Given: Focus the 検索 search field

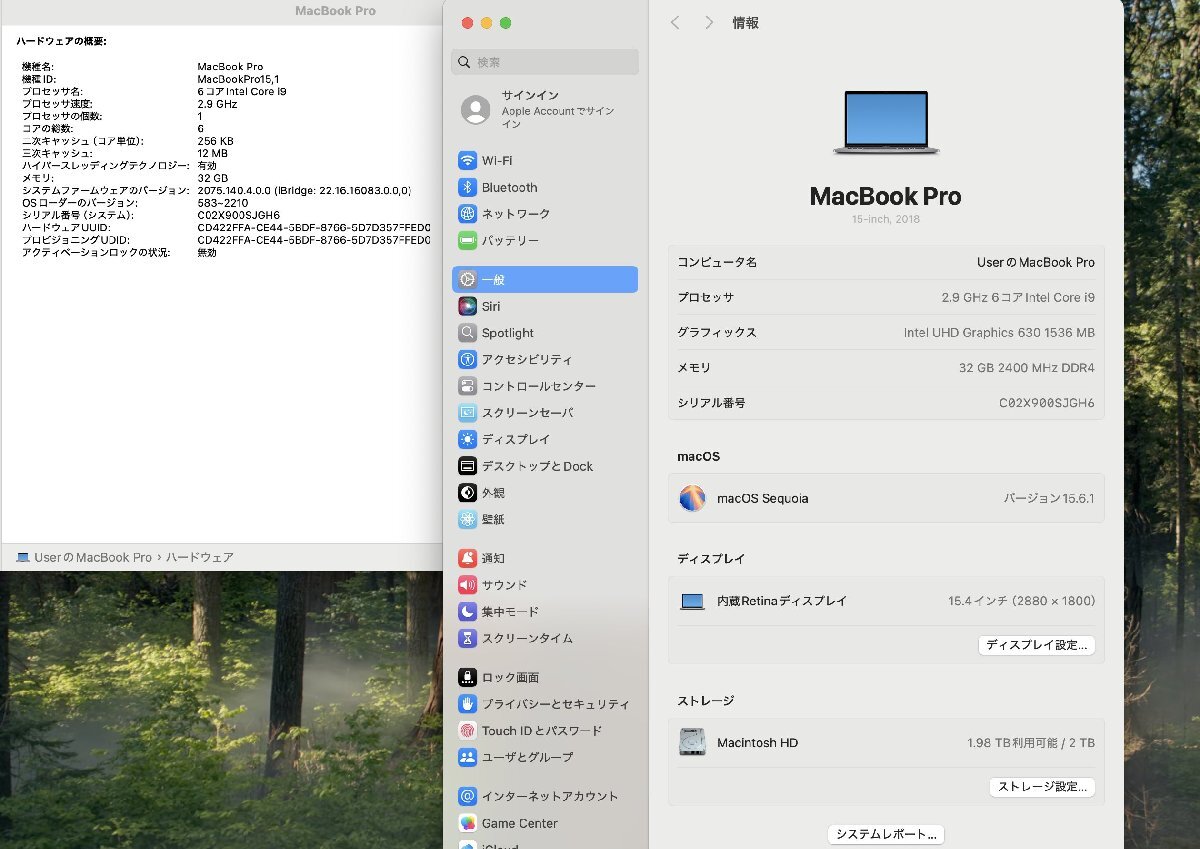Looking at the screenshot, I should click(x=545, y=62).
